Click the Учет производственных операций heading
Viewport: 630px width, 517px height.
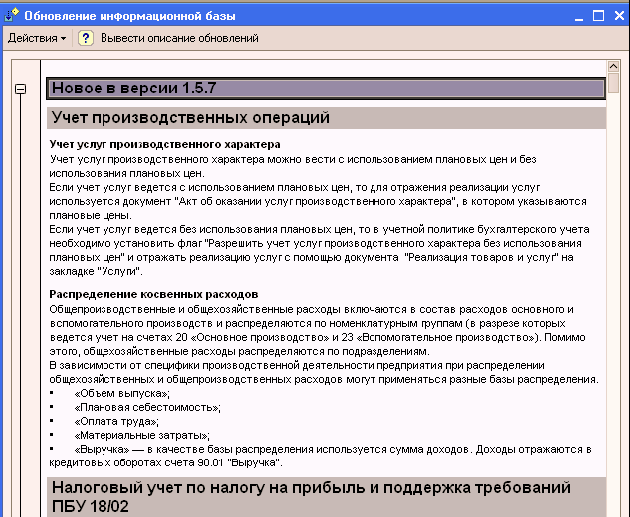[191, 118]
